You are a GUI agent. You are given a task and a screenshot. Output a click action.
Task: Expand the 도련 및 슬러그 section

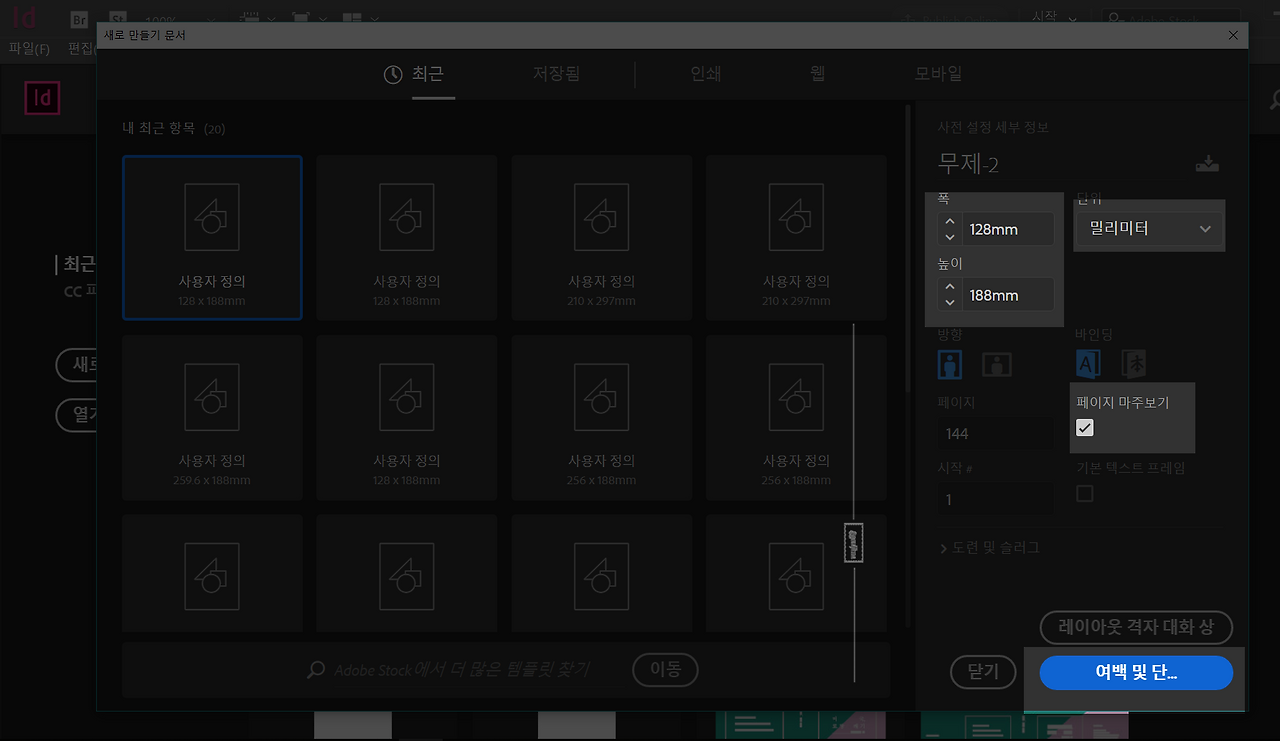click(990, 547)
